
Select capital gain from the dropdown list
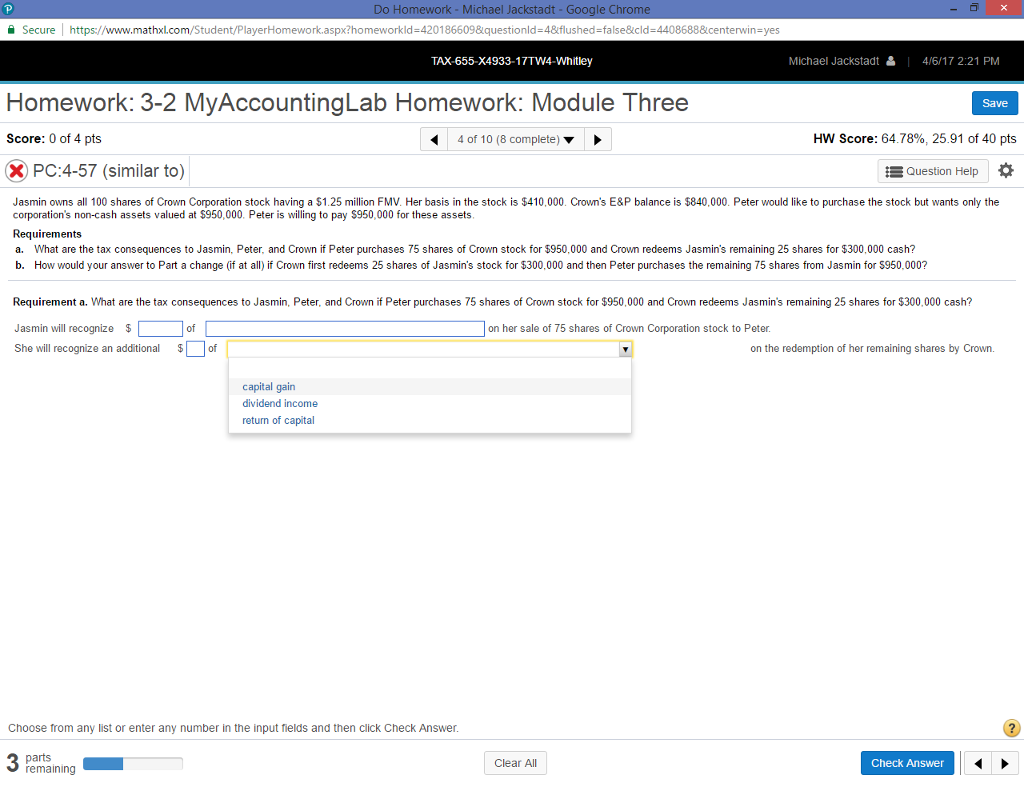[268, 386]
